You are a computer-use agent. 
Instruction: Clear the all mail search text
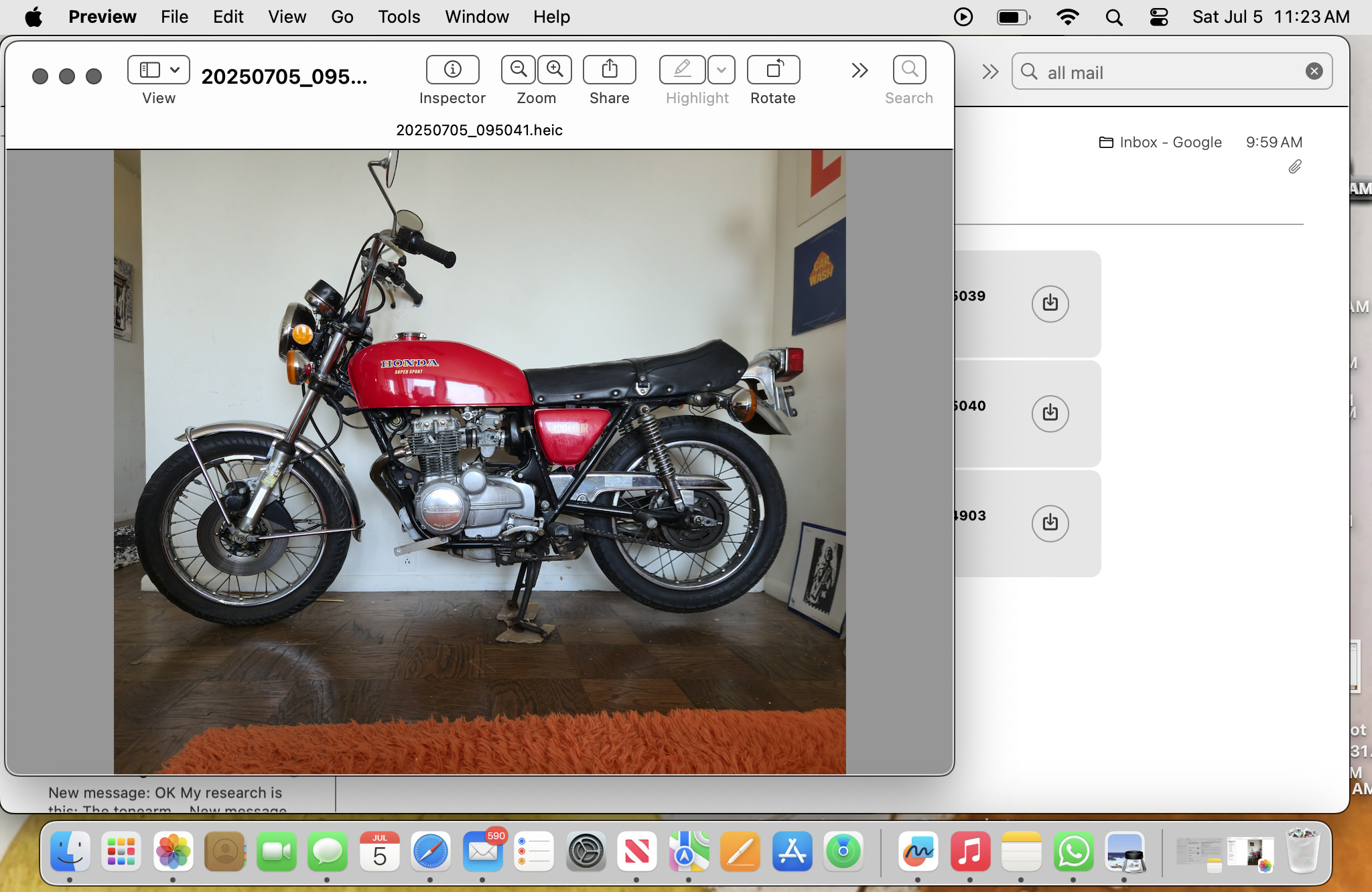(1314, 71)
